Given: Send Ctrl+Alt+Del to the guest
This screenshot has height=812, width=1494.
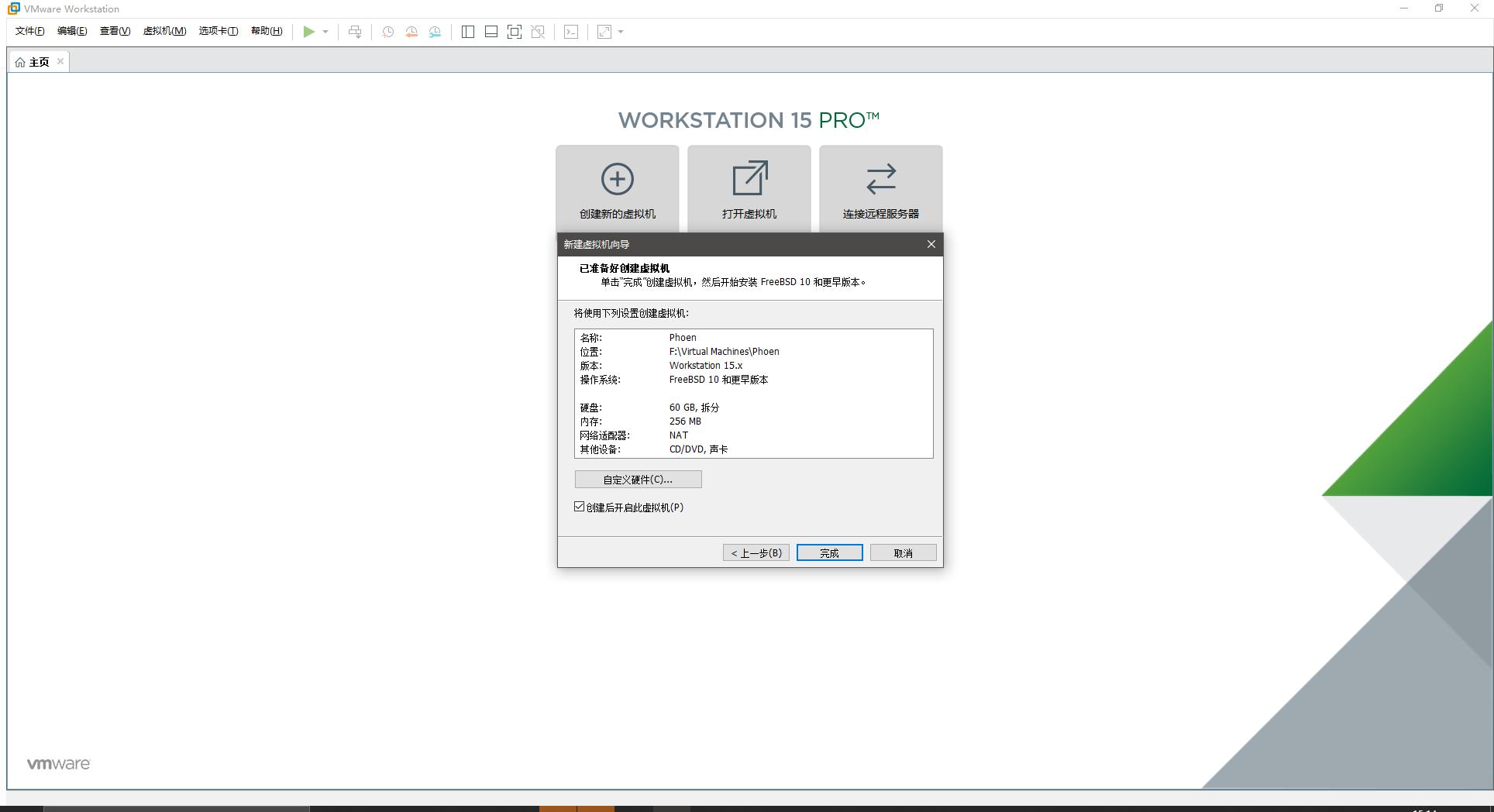Looking at the screenshot, I should point(354,32).
